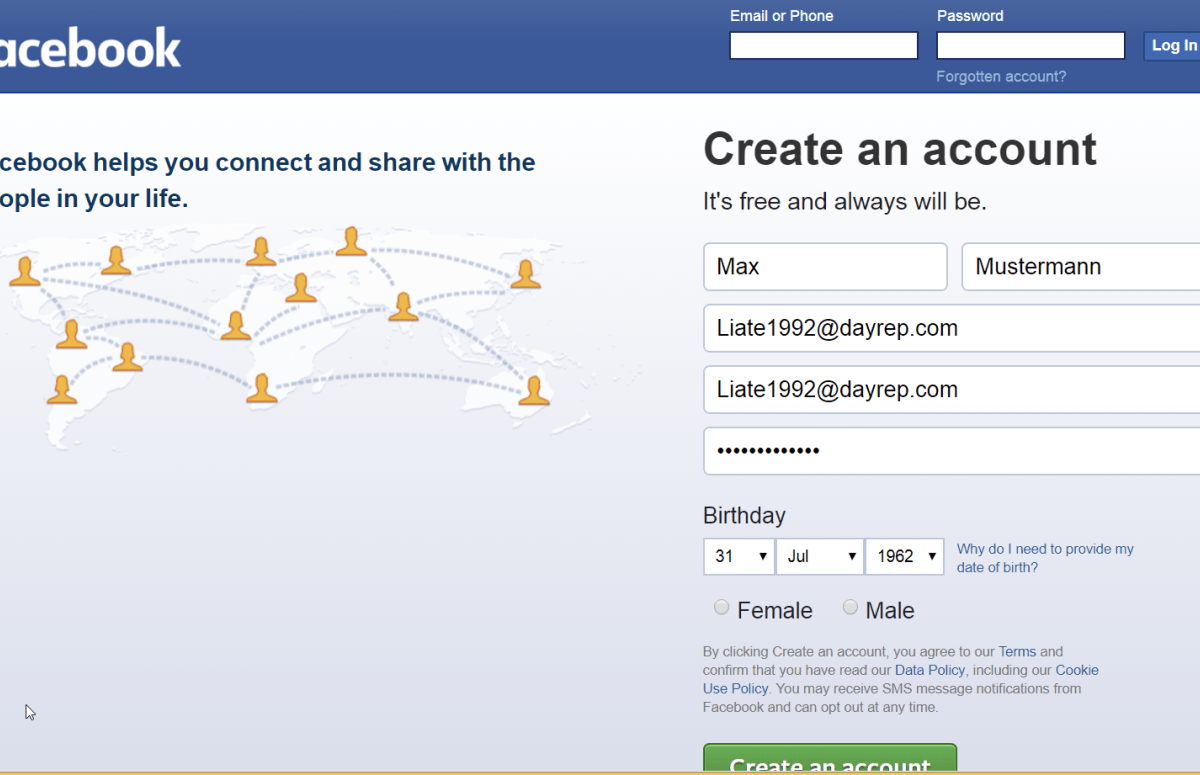This screenshot has height=775, width=1200.
Task: Open the birthday day dropdown showing 31
Action: pyautogui.click(x=739, y=556)
